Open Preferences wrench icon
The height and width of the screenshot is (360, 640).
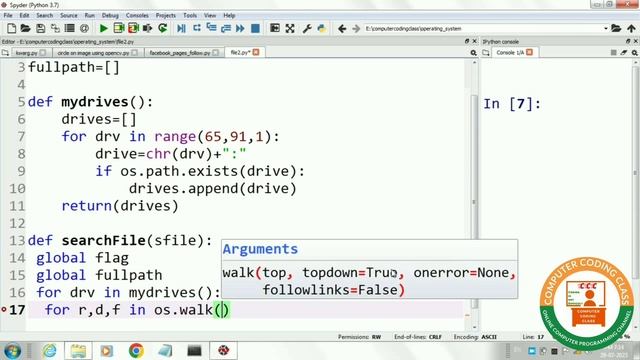[x=307, y=28]
